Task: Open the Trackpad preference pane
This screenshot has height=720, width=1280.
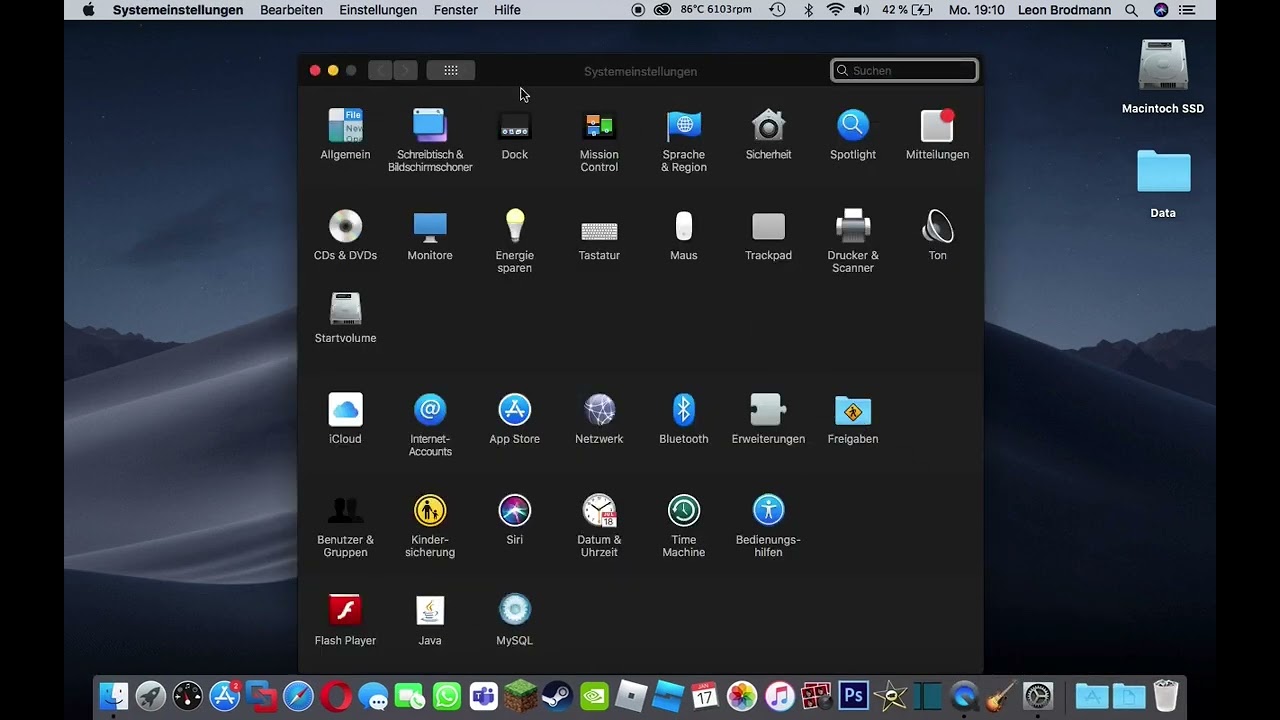Action: (768, 235)
